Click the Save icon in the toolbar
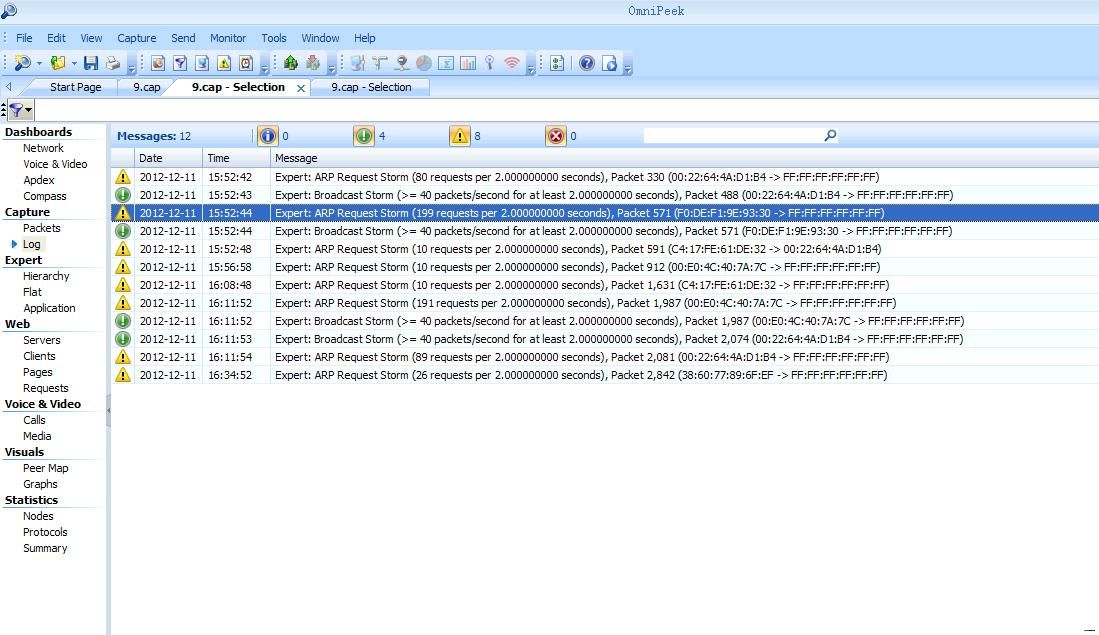This screenshot has width=1099, height=635. pos(91,63)
